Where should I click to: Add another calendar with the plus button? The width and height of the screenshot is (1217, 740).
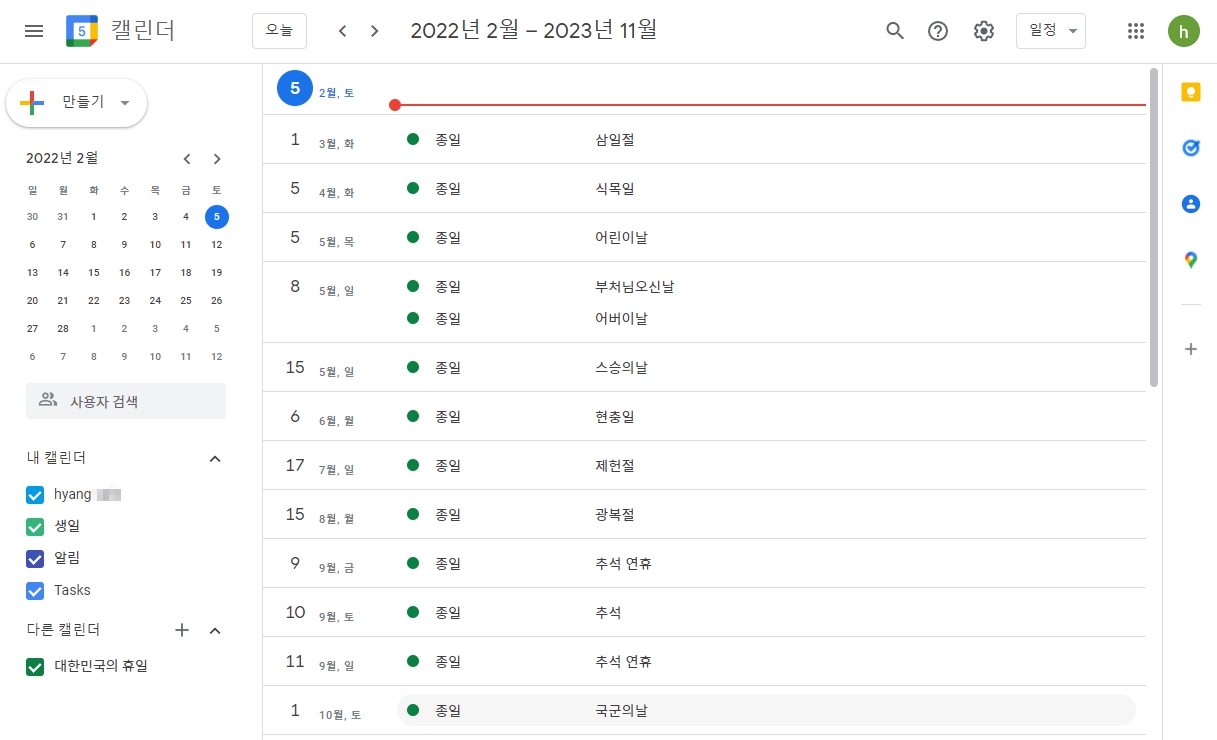[181, 630]
